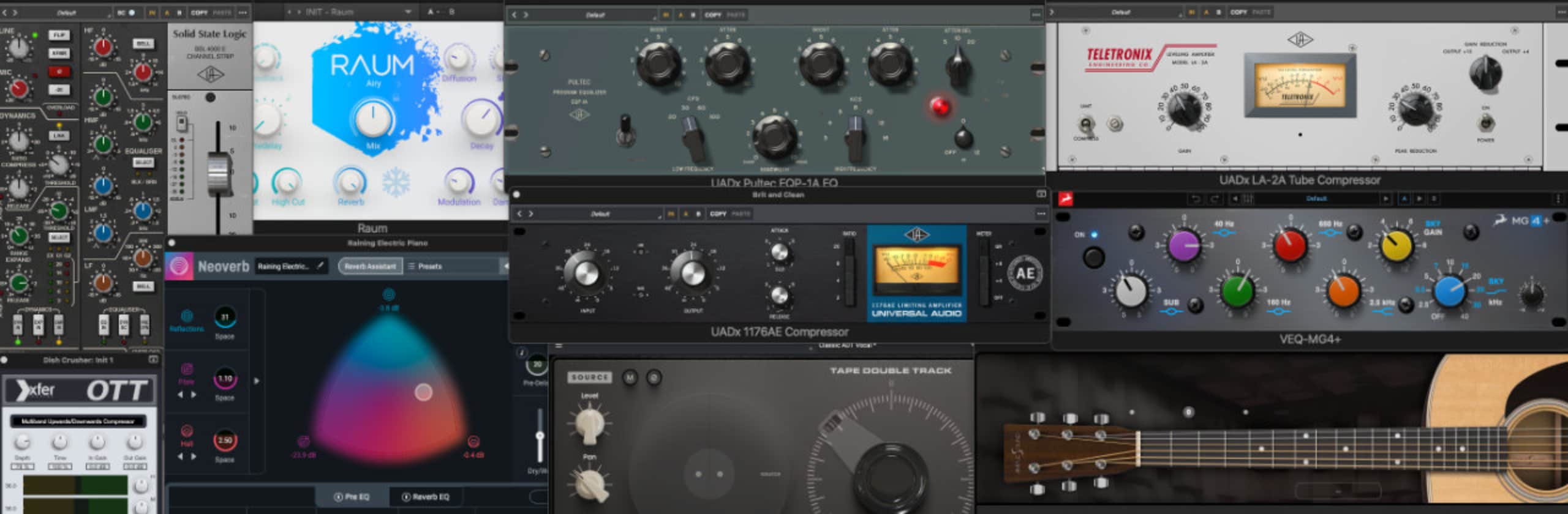Click PASTE in the LA-2A toolbar
1568x514 pixels.
tap(1261, 12)
